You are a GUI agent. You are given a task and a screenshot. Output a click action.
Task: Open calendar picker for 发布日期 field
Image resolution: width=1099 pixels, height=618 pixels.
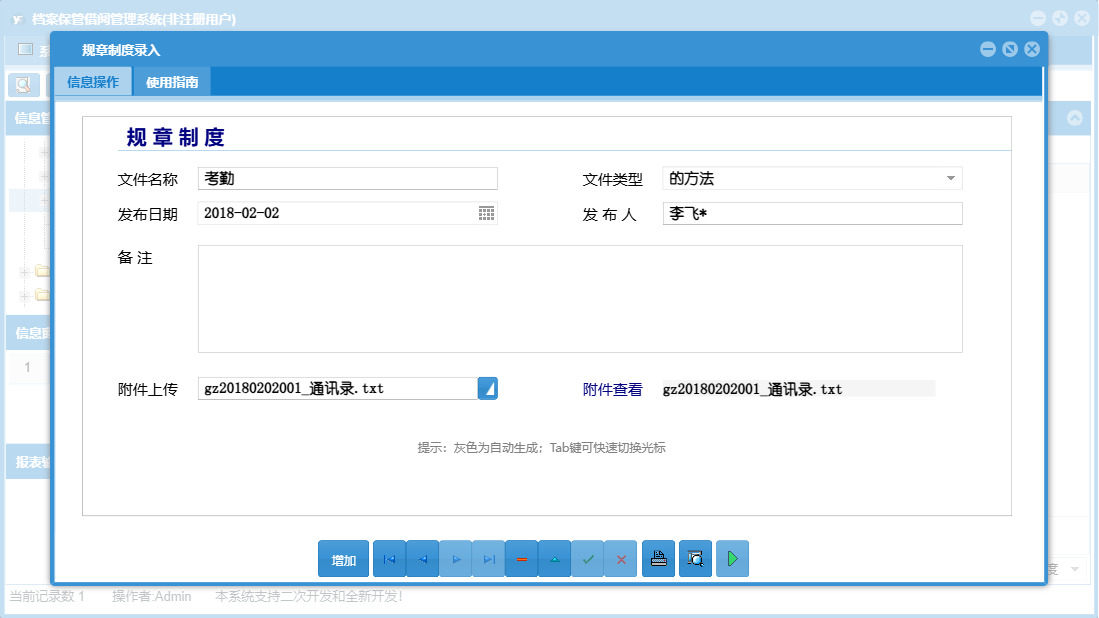pos(487,213)
